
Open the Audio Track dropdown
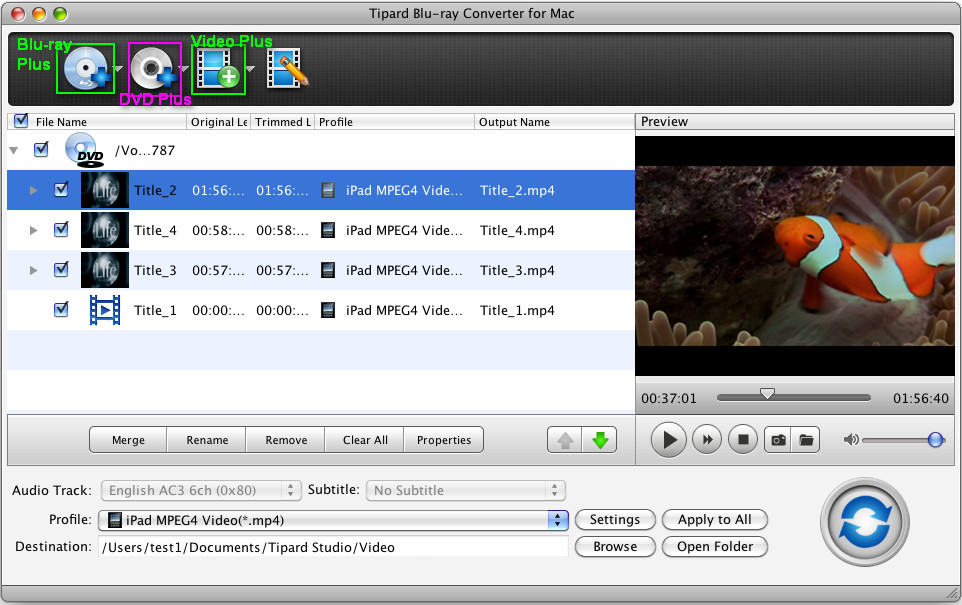tap(201, 490)
